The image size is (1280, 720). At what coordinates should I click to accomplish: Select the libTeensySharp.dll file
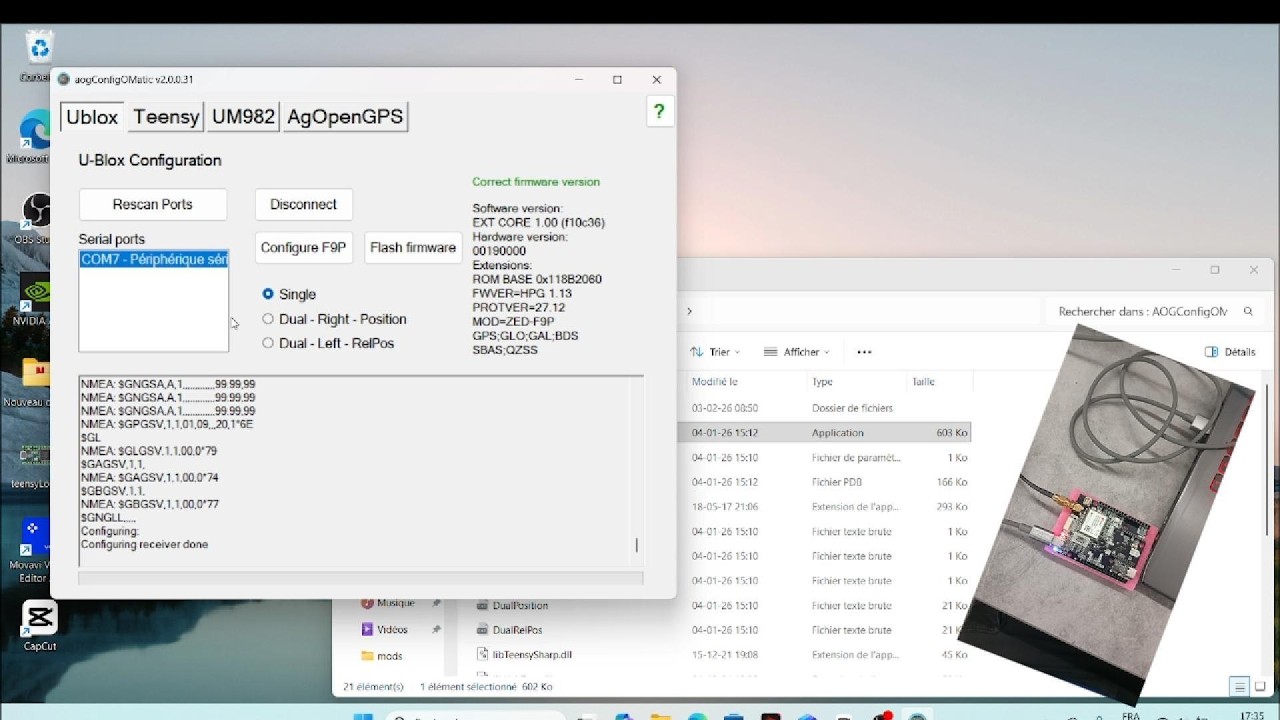[x=531, y=655]
